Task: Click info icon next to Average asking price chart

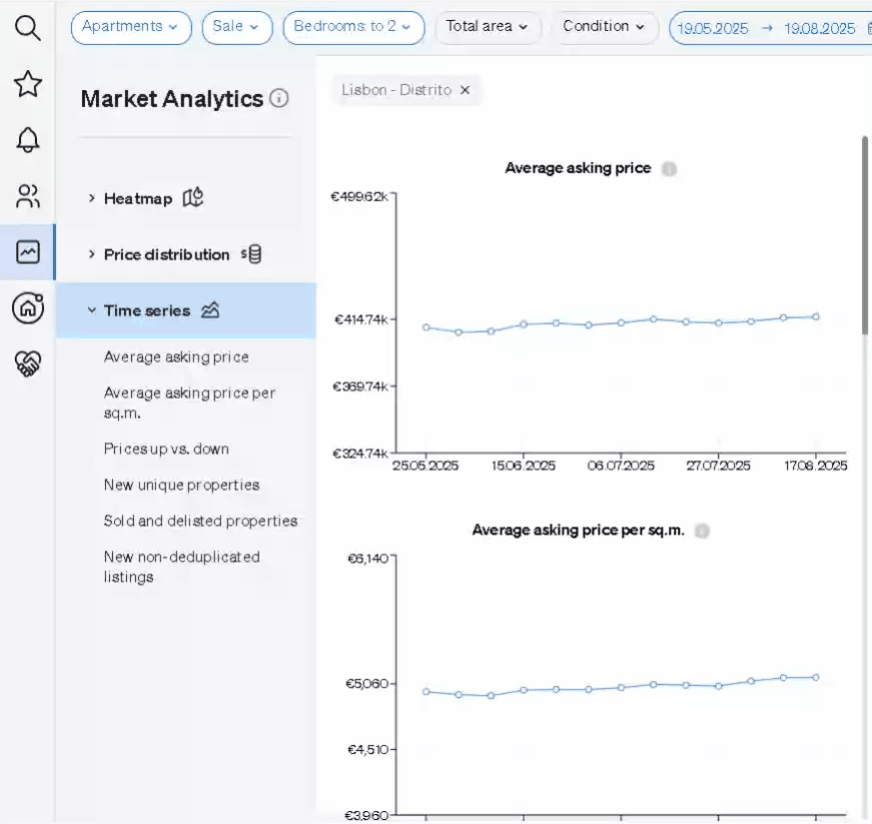Action: [669, 169]
